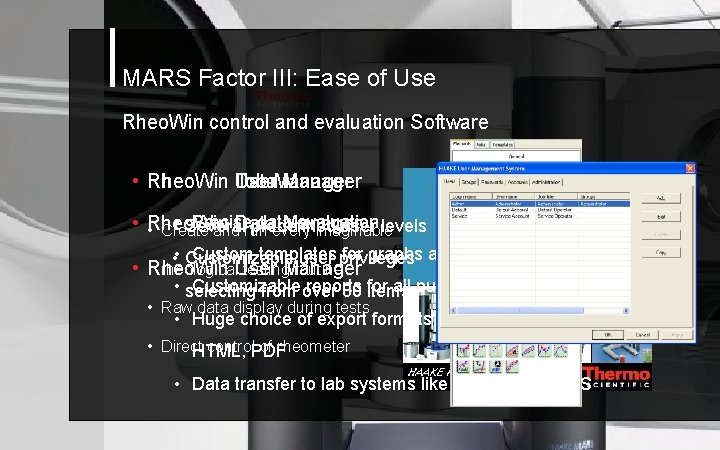This screenshot has width=720, height=450.
Task: Open the Administrator tab
Action: pyautogui.click(x=546, y=182)
